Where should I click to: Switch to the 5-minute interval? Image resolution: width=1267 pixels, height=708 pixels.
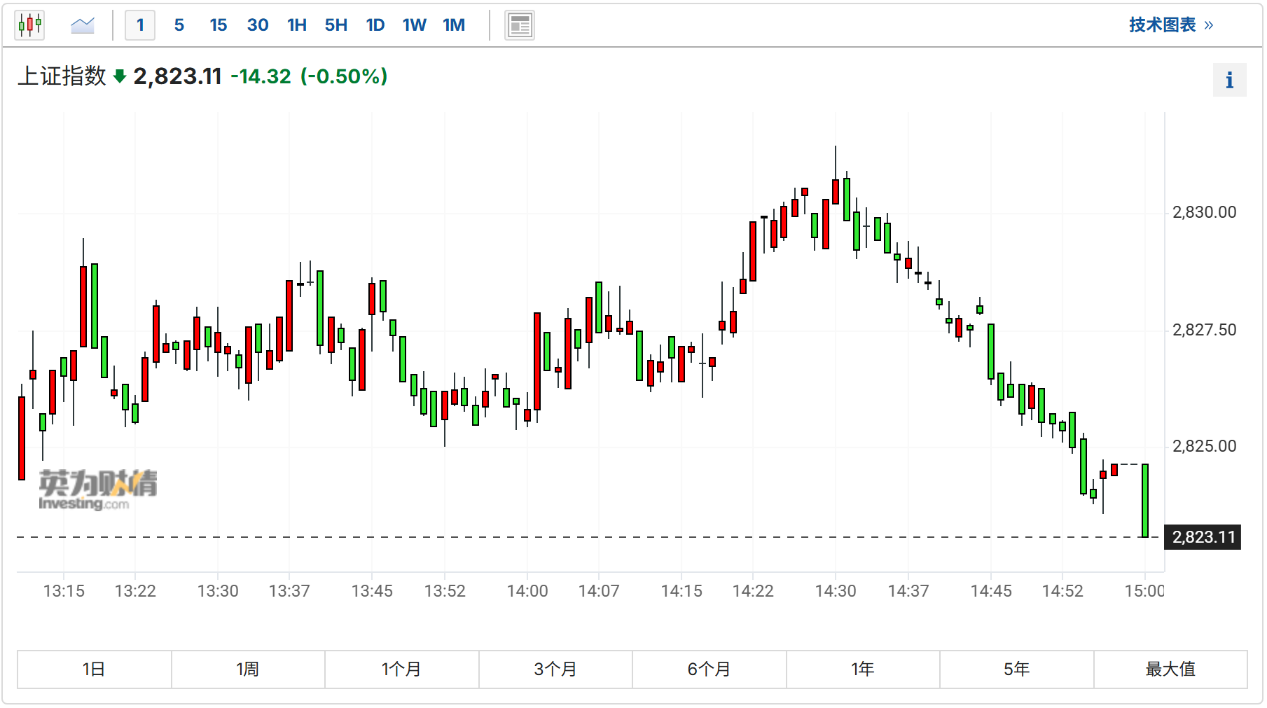(x=179, y=25)
